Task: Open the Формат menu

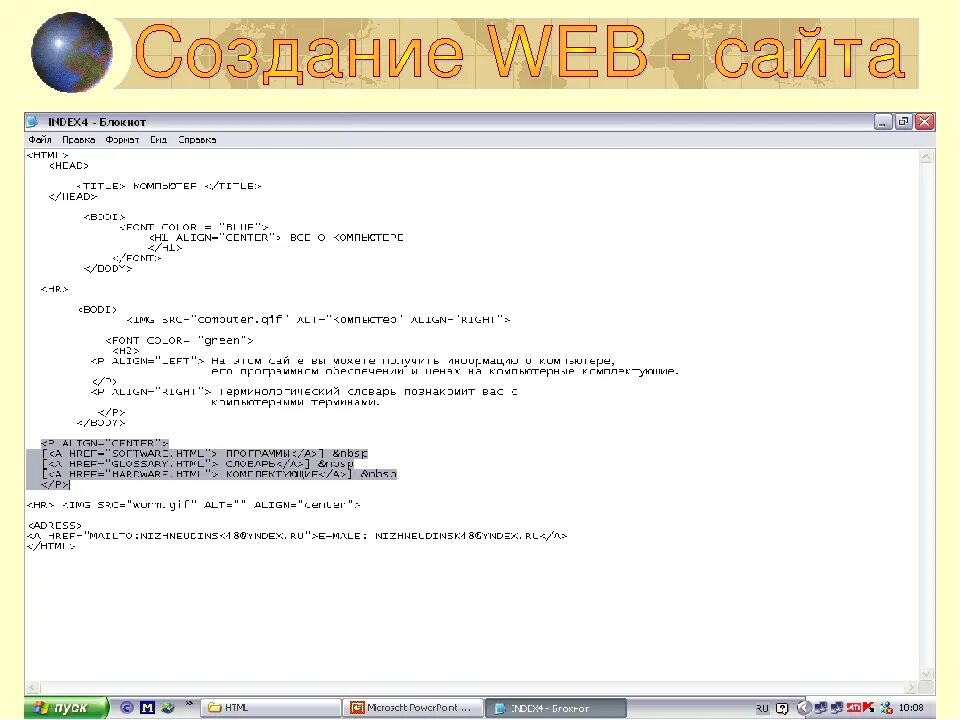Action: 122,140
